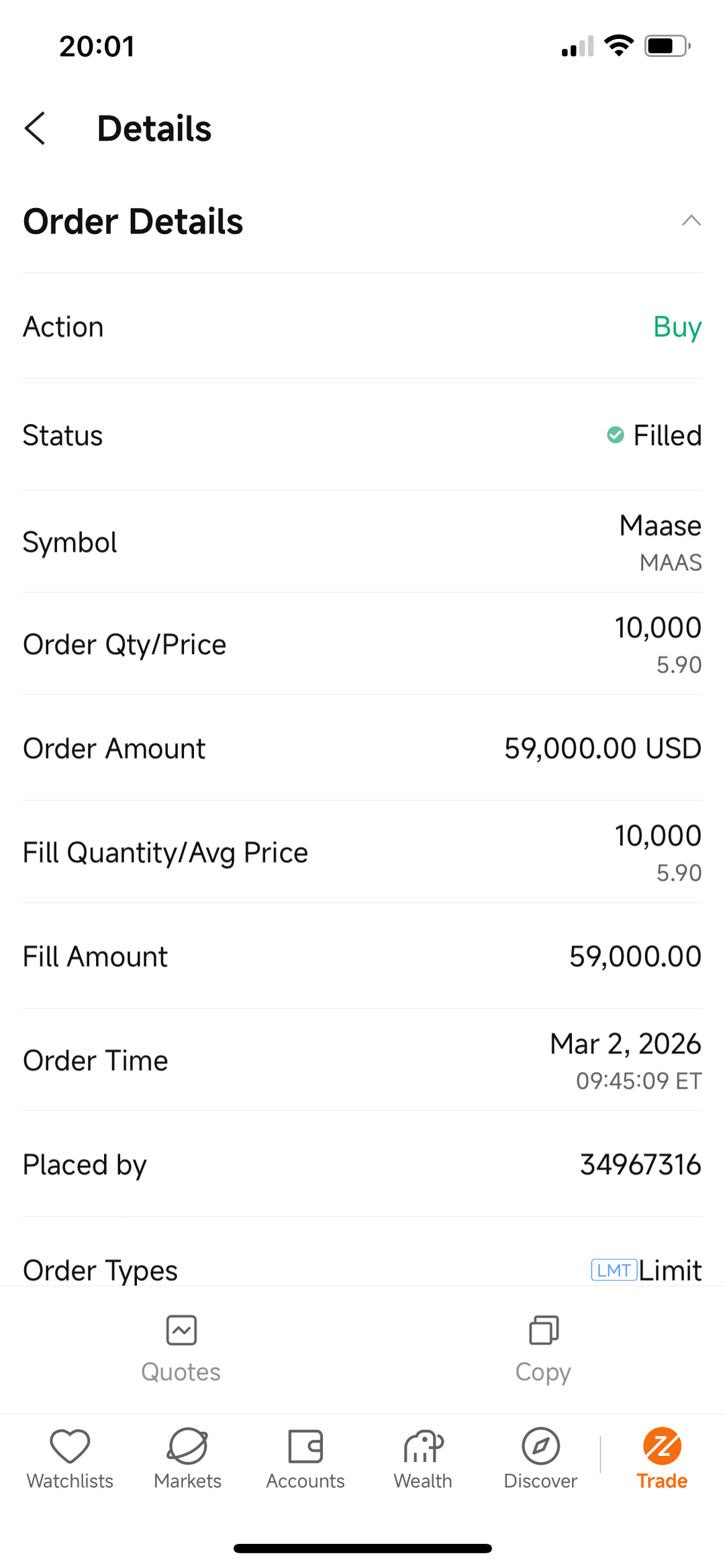
Task: Tap the Order Amount 59,000.00 USD value
Action: coord(602,748)
